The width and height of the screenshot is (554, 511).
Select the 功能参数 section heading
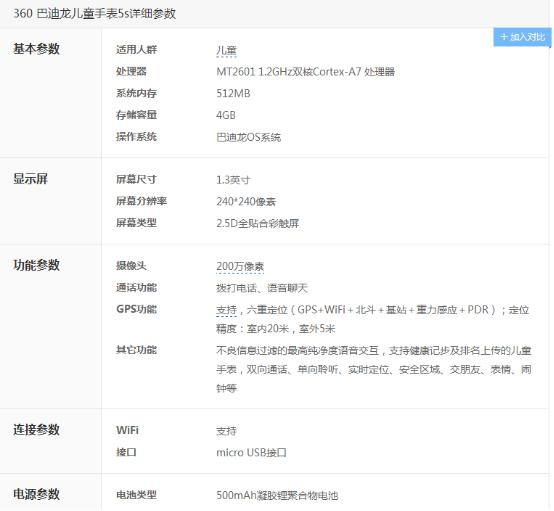[x=36, y=265]
